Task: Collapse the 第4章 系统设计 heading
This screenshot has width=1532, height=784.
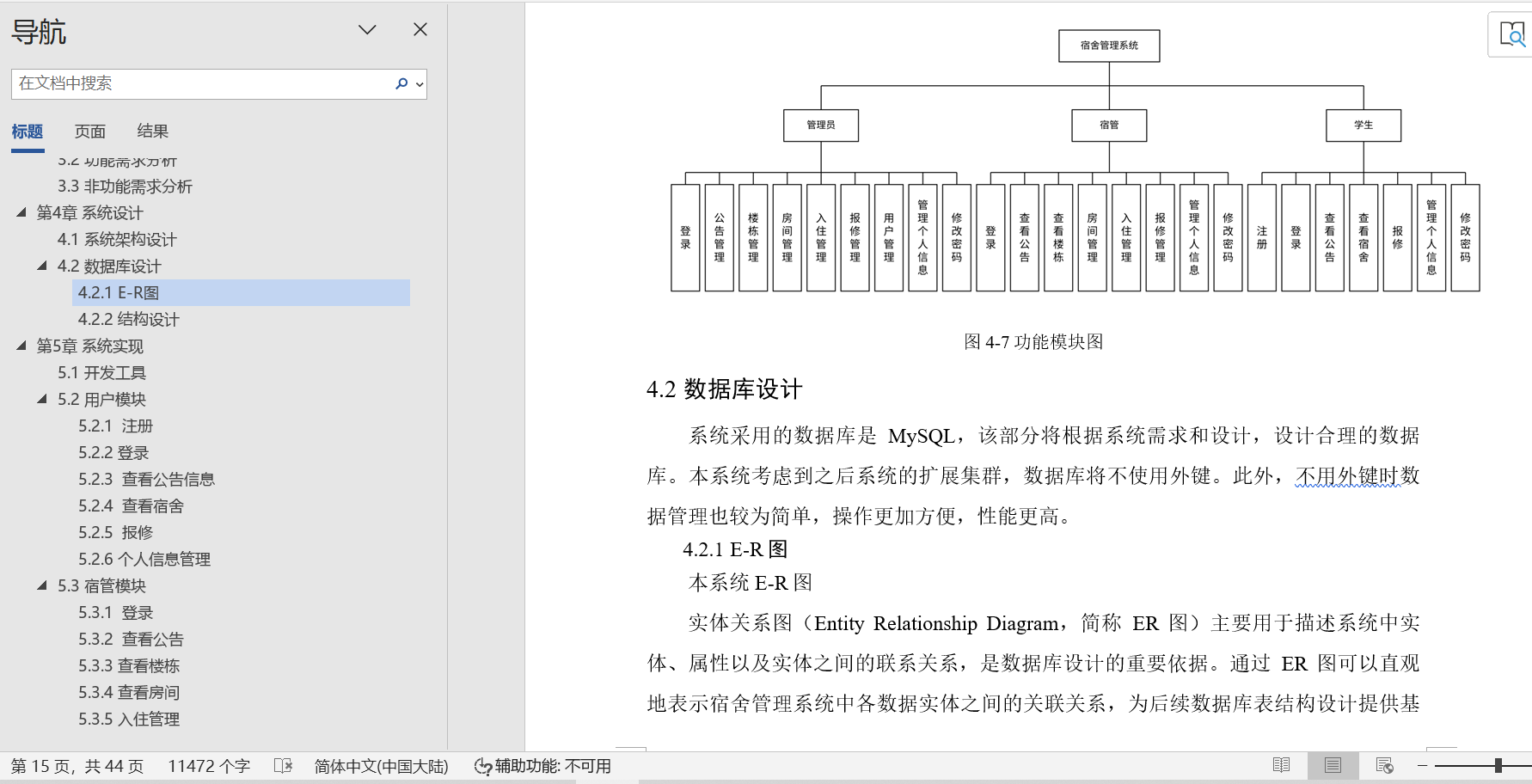Action: pyautogui.click(x=21, y=212)
